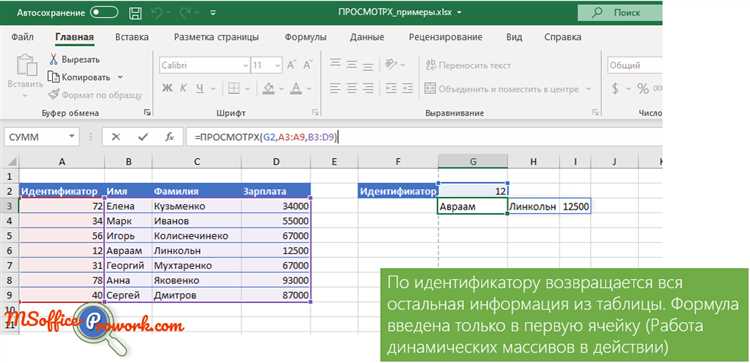The width and height of the screenshot is (750, 363).
Task: Click Формат по образцу format painter
Action: tap(95, 95)
